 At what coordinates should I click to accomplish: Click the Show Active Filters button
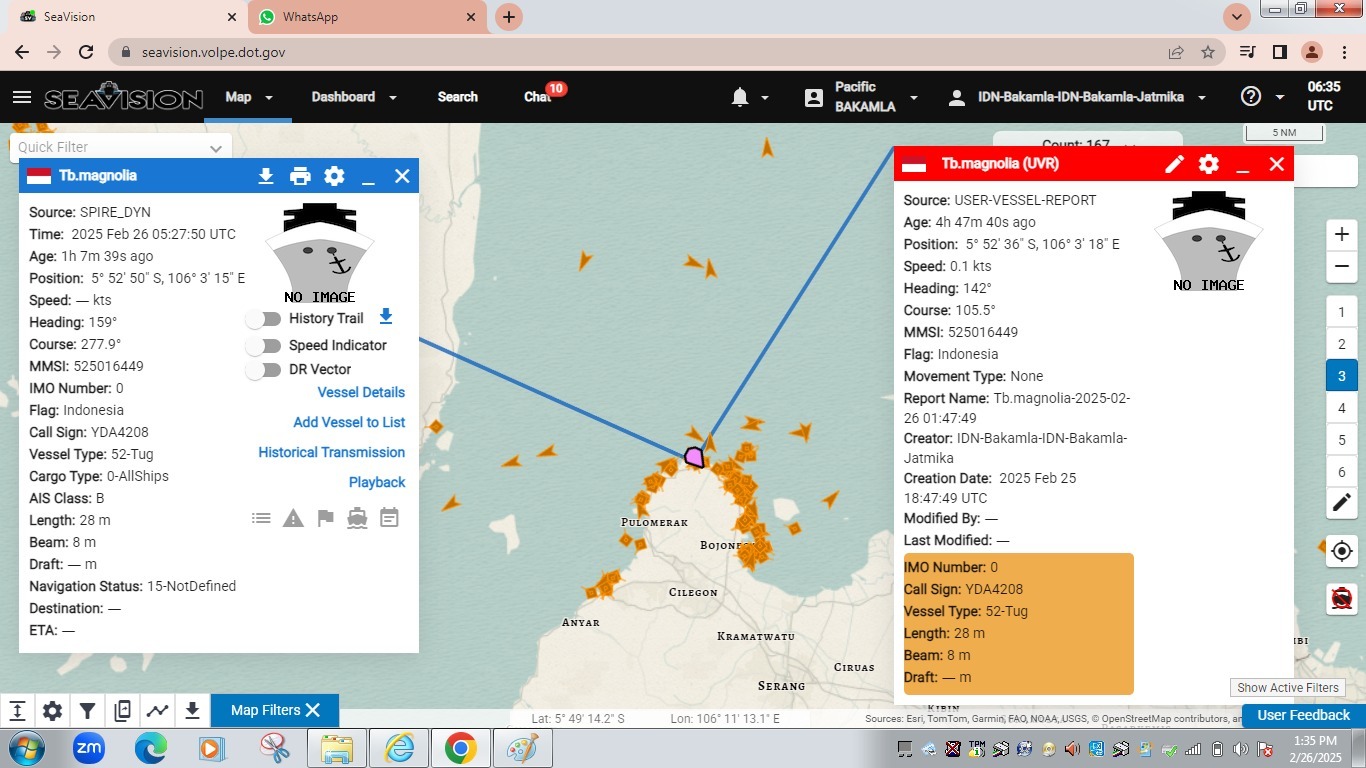click(x=1287, y=688)
